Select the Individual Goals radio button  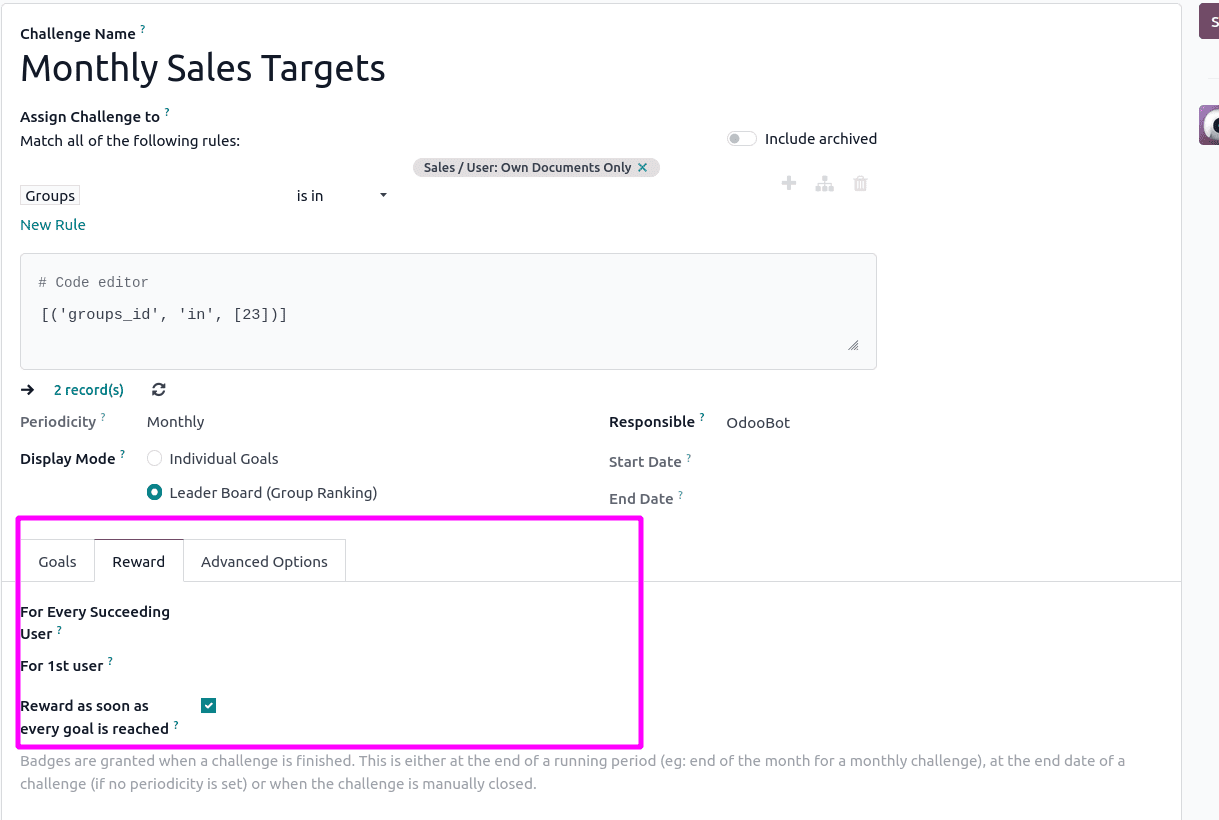[x=154, y=458]
